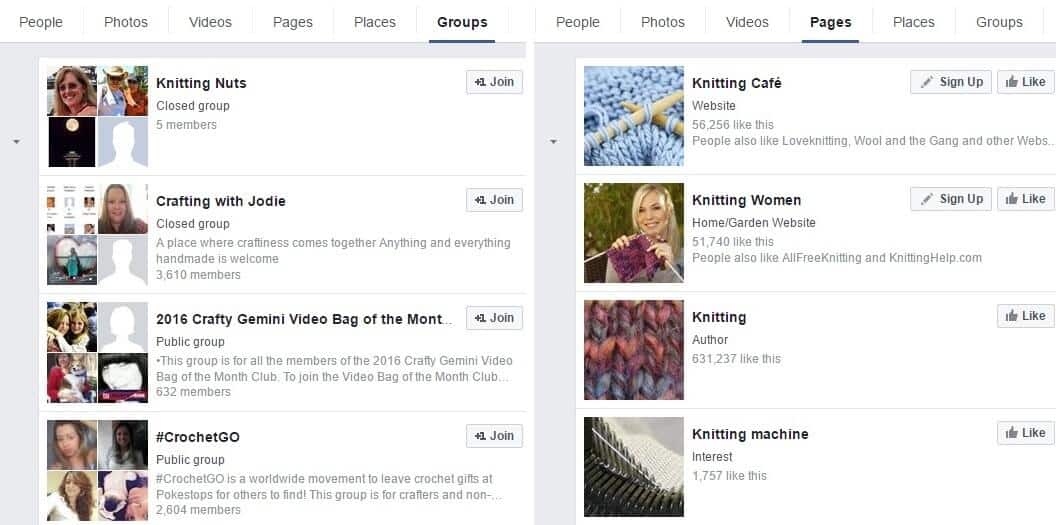
Task: Open the Knitting machine page link
Action: (x=750, y=434)
